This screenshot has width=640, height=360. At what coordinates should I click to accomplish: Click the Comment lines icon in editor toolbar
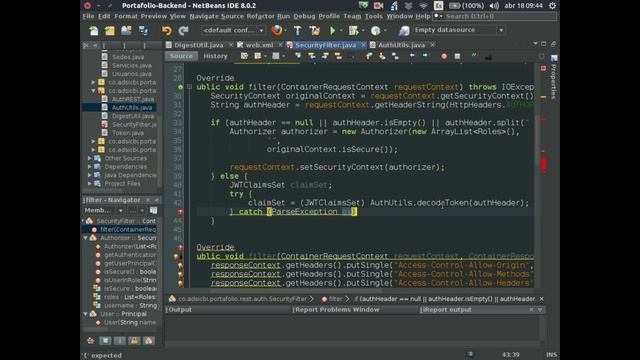tap(474, 56)
